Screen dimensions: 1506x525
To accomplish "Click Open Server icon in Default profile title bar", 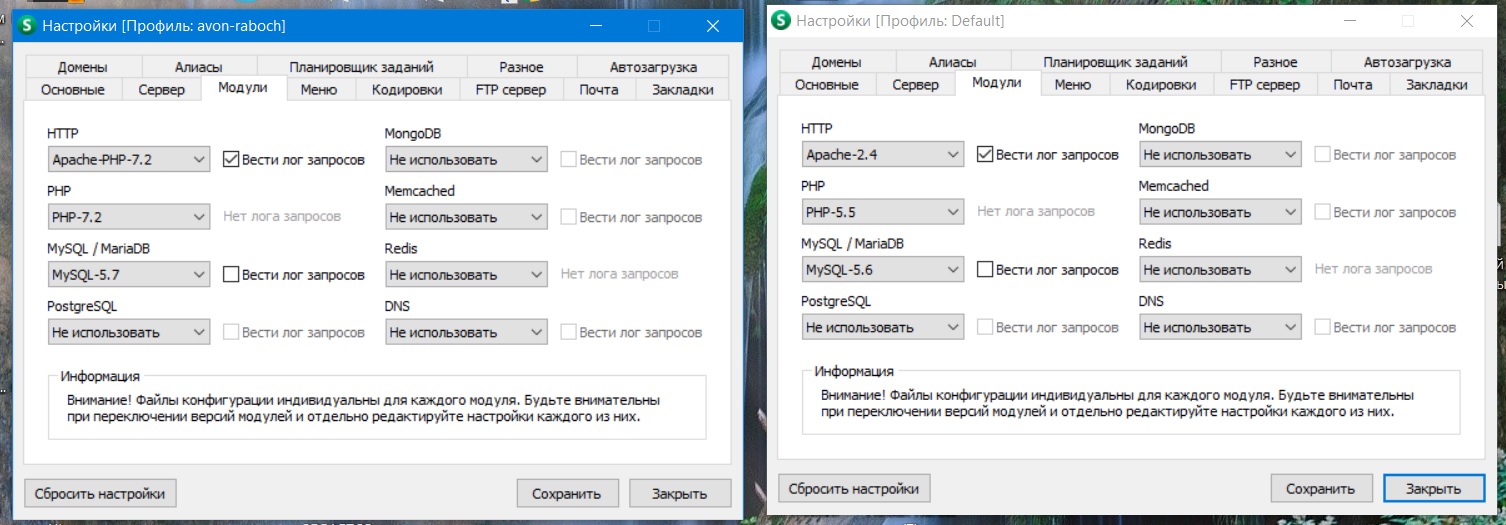I will point(780,21).
